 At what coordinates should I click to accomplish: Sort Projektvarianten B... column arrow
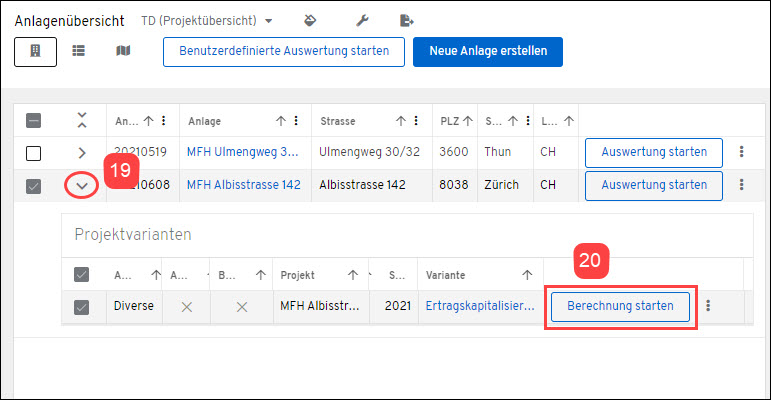tap(261, 275)
